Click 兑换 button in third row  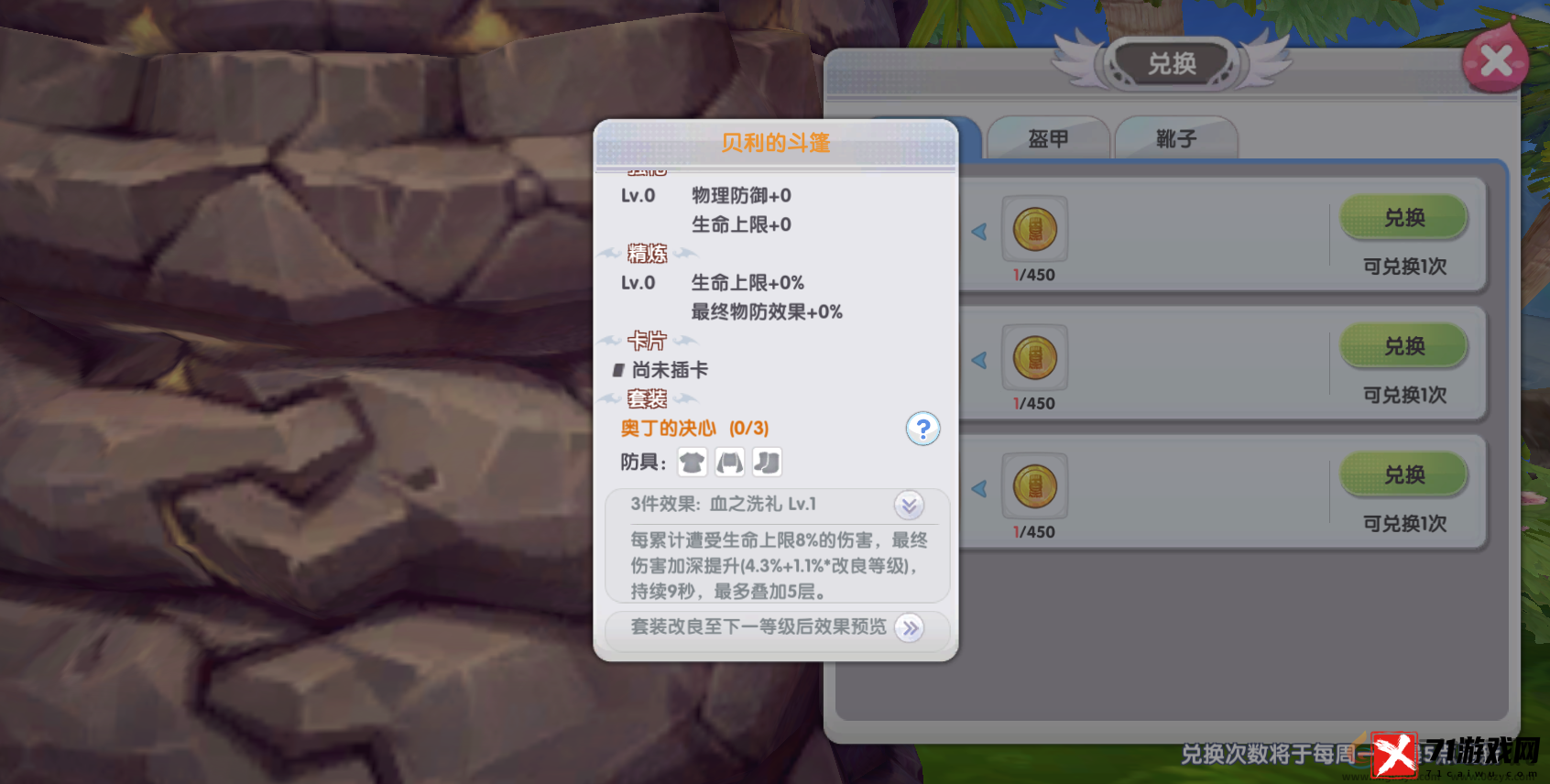(1404, 474)
